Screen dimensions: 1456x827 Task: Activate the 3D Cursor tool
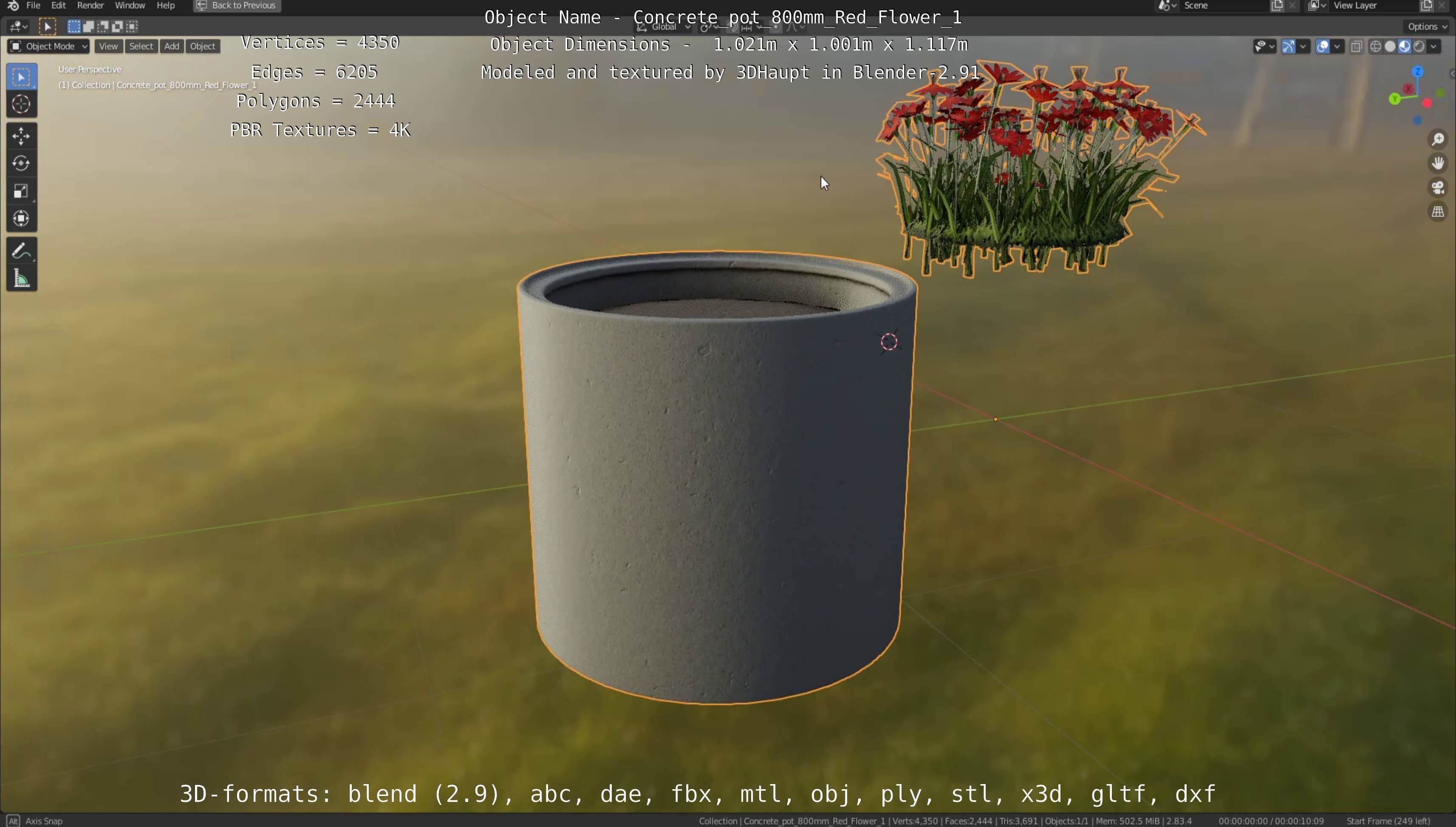(22, 104)
